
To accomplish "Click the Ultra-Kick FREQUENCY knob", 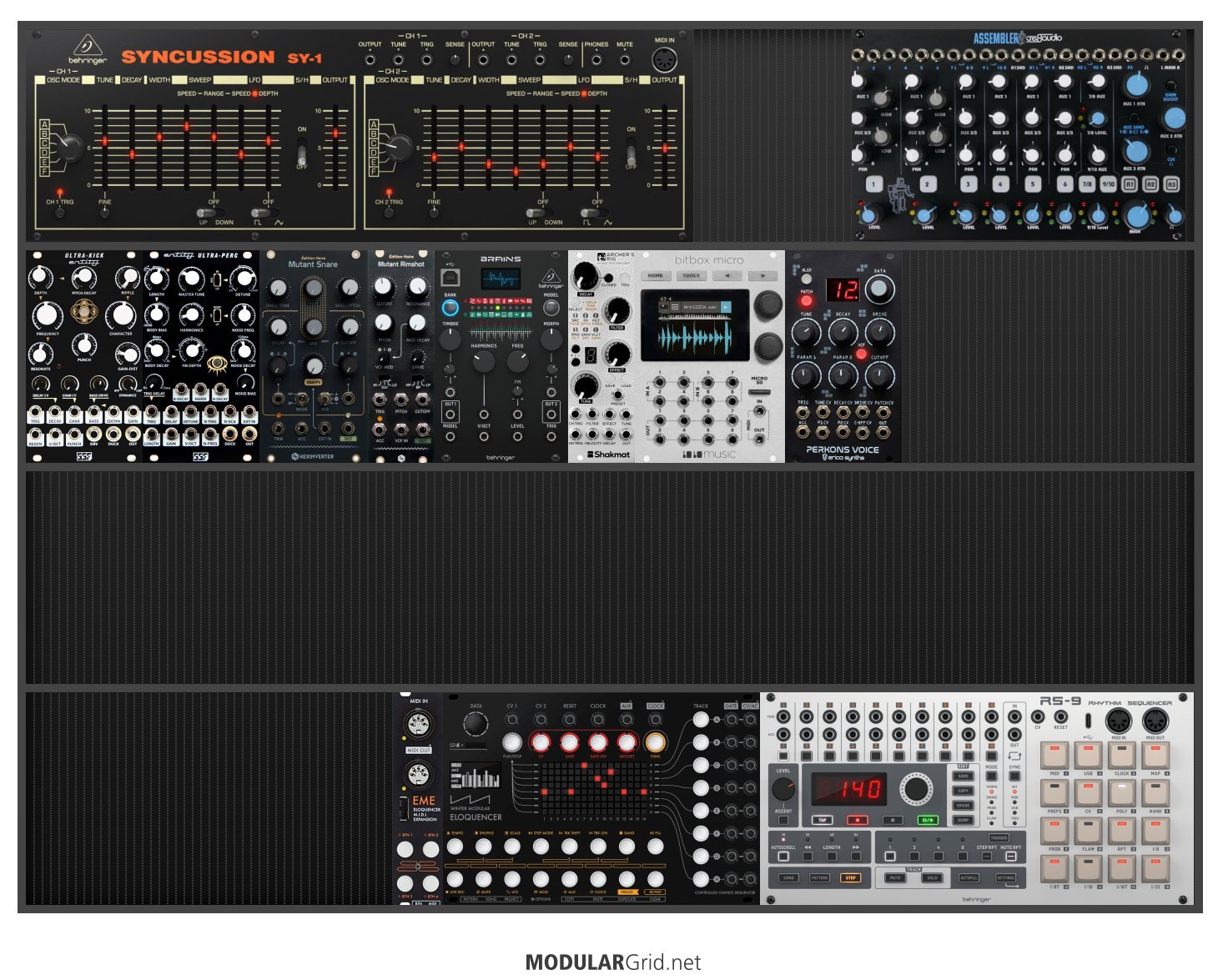I will click(x=47, y=315).
